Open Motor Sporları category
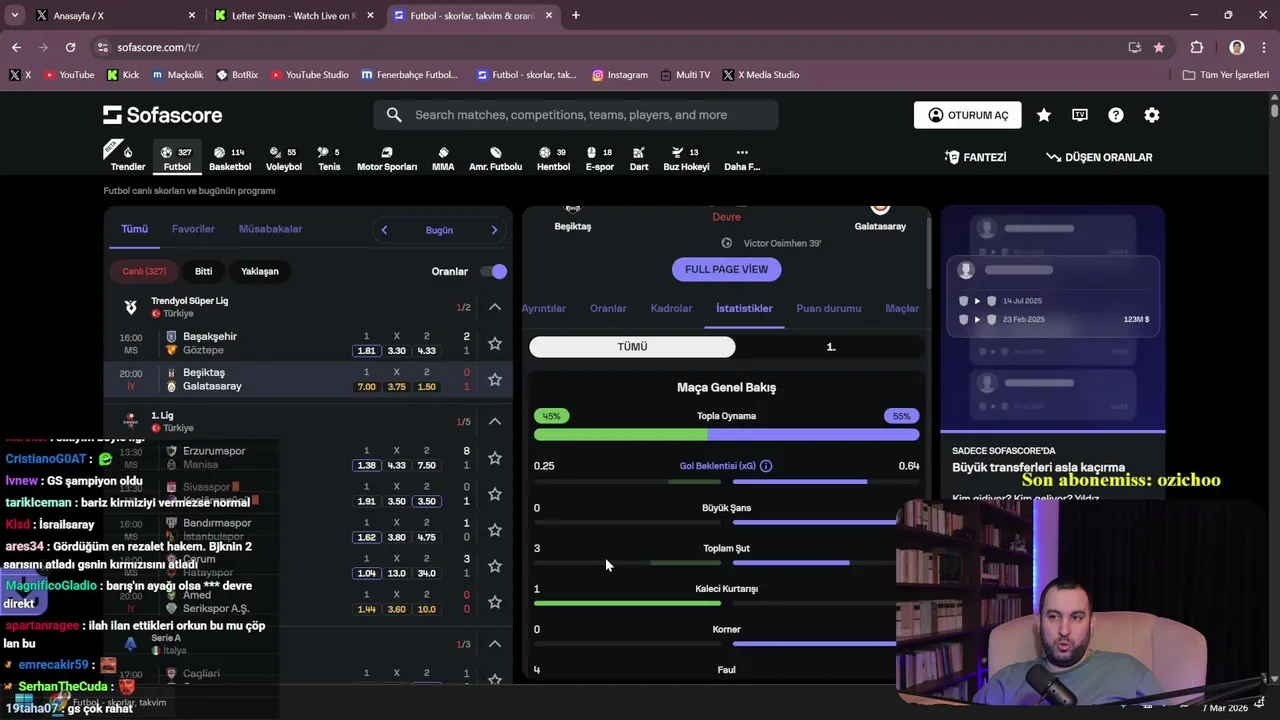1280x720 pixels. point(387,158)
